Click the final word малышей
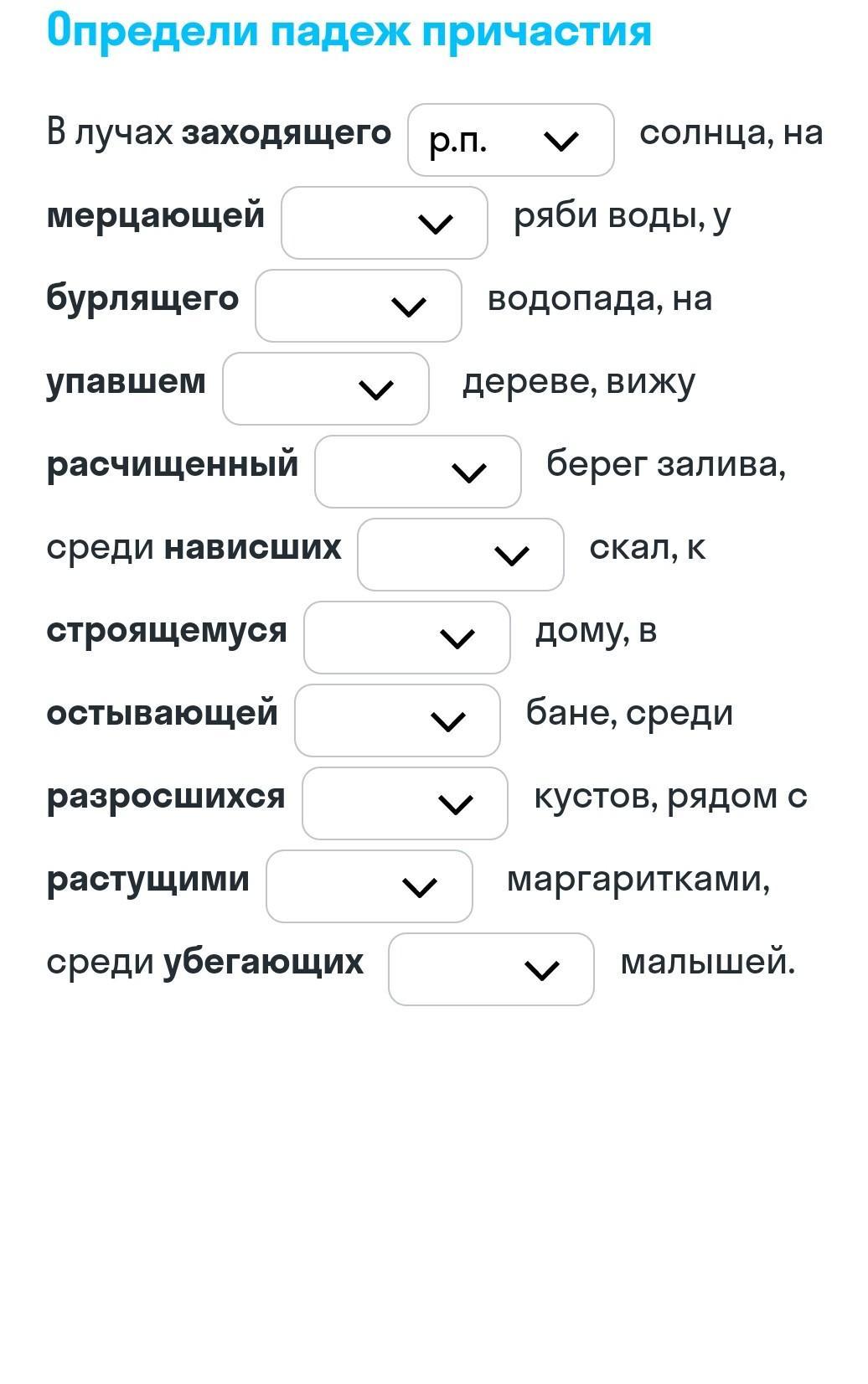The height and width of the screenshot is (1384, 868). (706, 962)
